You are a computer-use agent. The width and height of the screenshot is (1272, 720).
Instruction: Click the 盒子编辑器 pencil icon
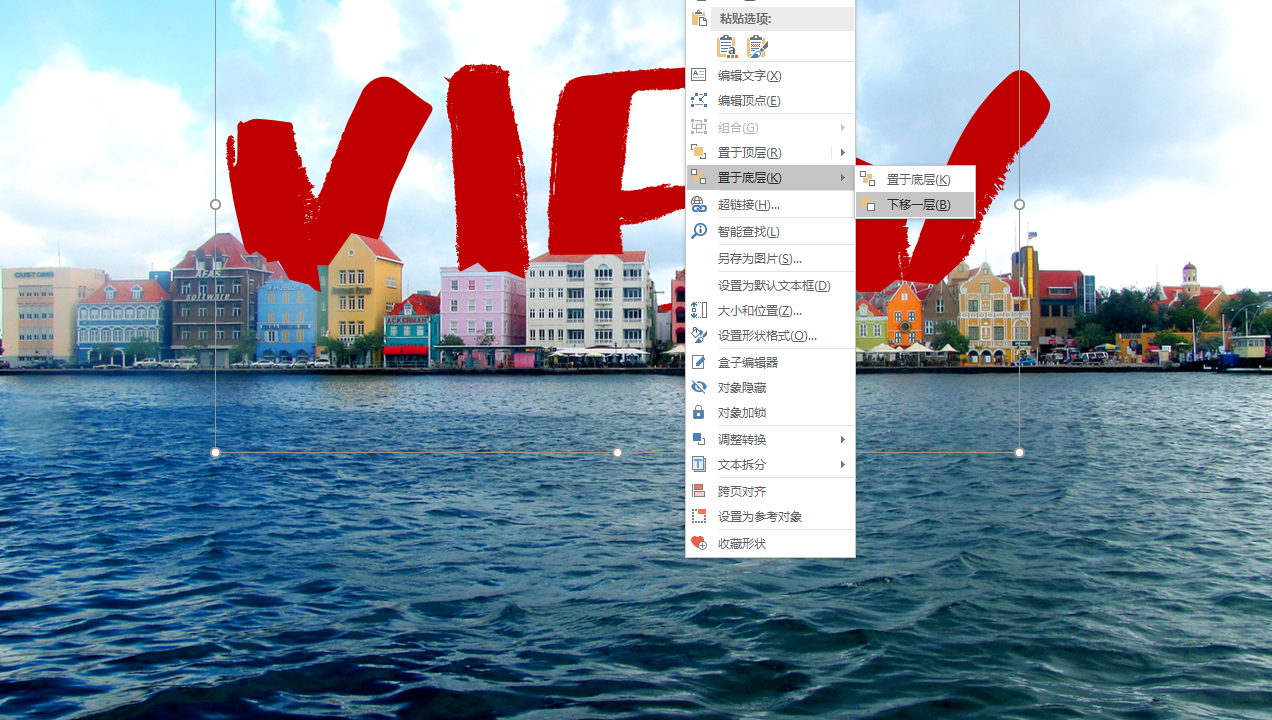point(699,362)
